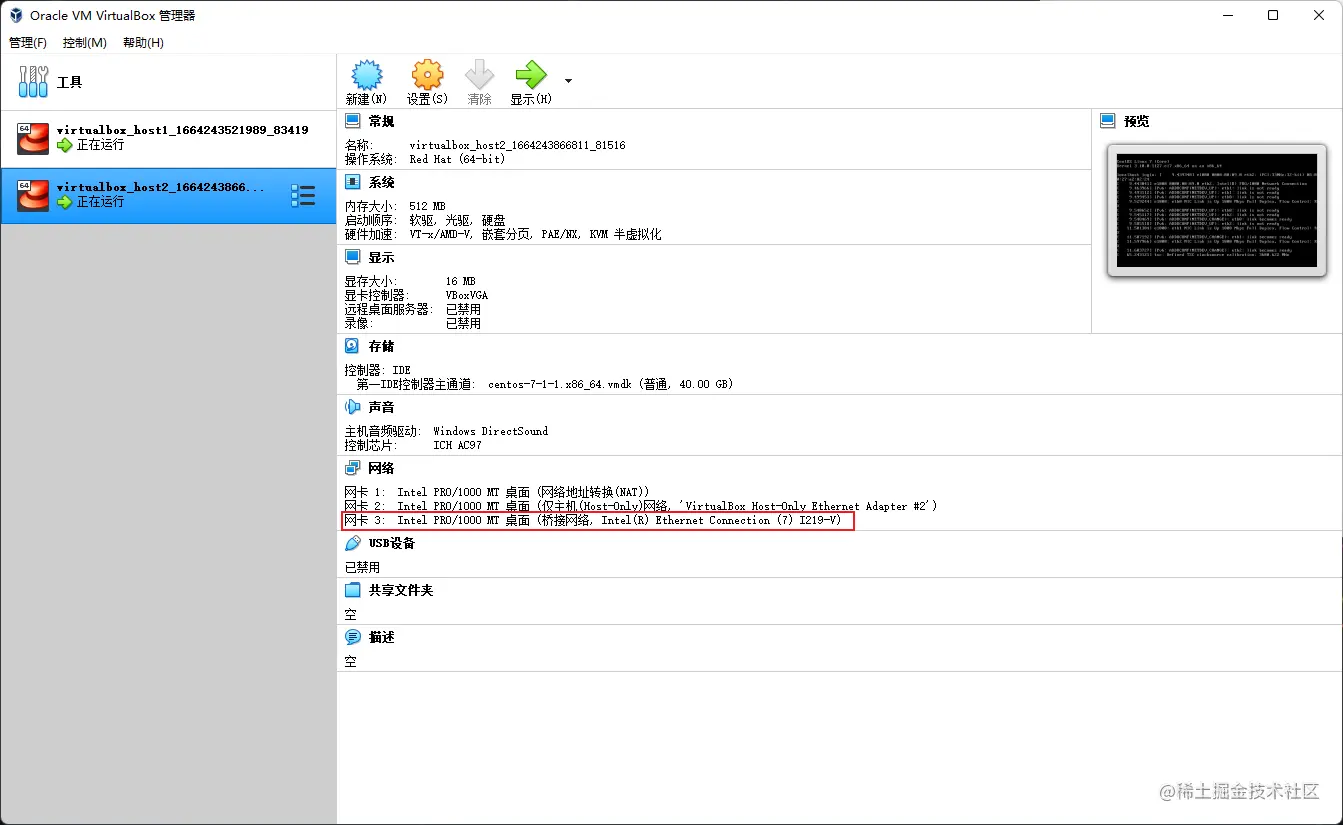Screen dimensions: 1343x825
Task: Click the Display (显示) monitor icon
Action: pos(352,257)
